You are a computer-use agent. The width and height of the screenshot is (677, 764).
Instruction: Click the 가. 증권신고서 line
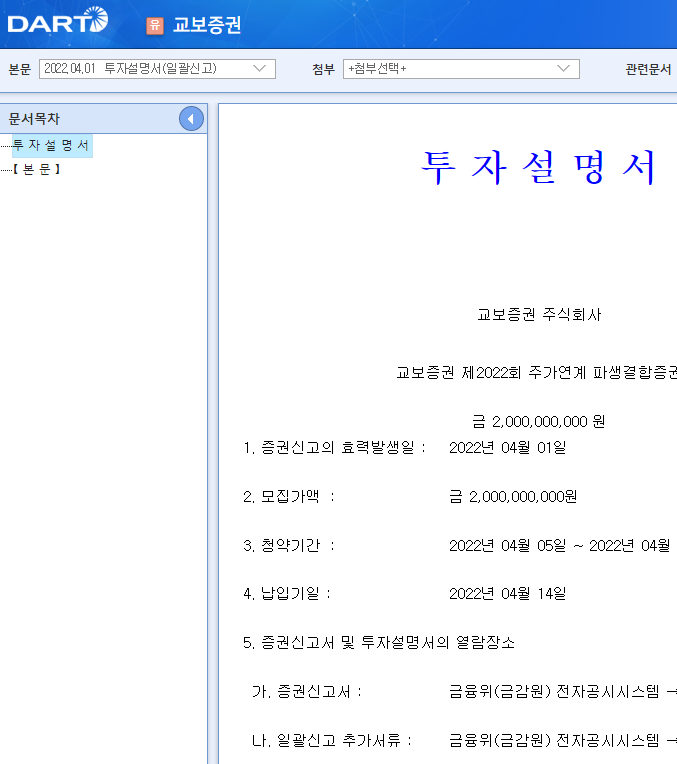[307, 691]
